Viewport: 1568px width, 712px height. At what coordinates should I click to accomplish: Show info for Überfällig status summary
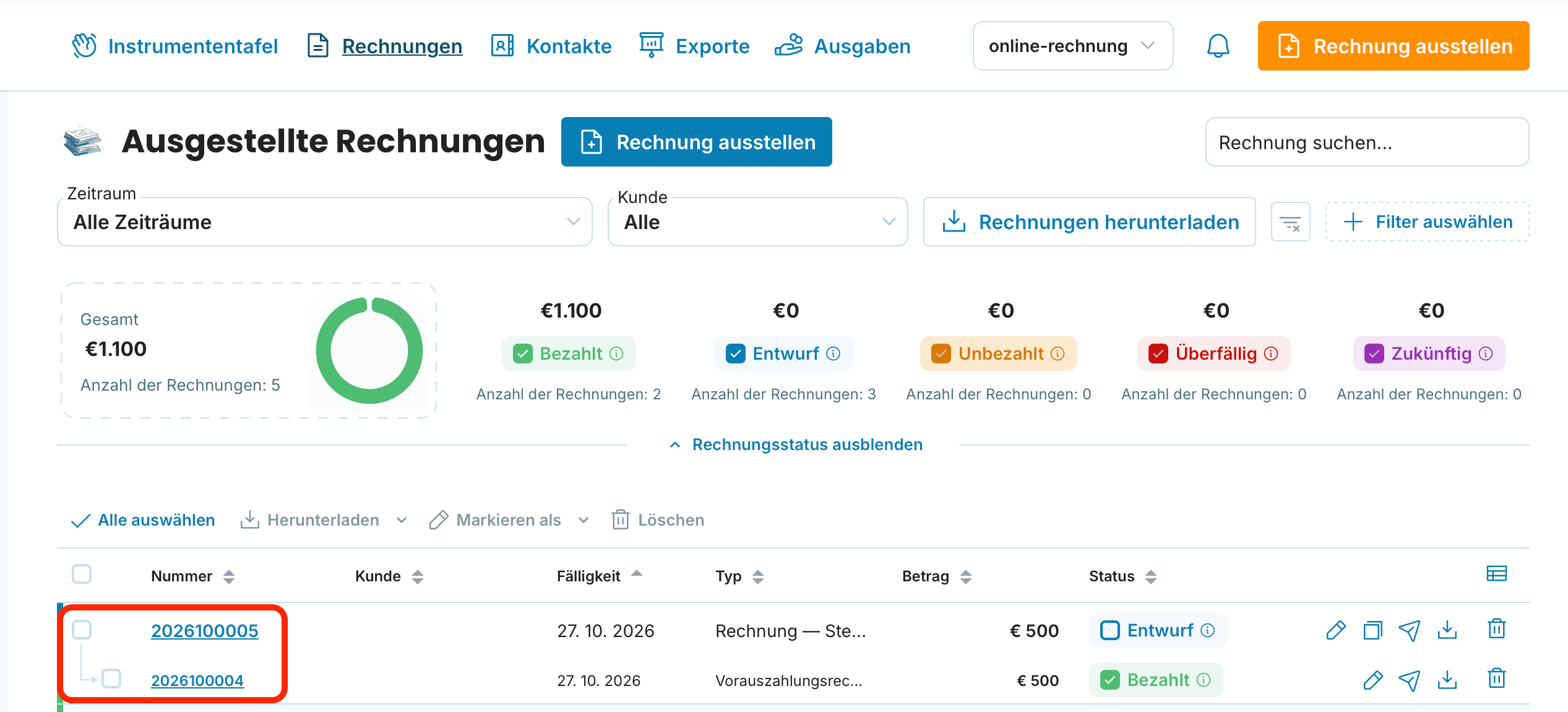point(1271,354)
